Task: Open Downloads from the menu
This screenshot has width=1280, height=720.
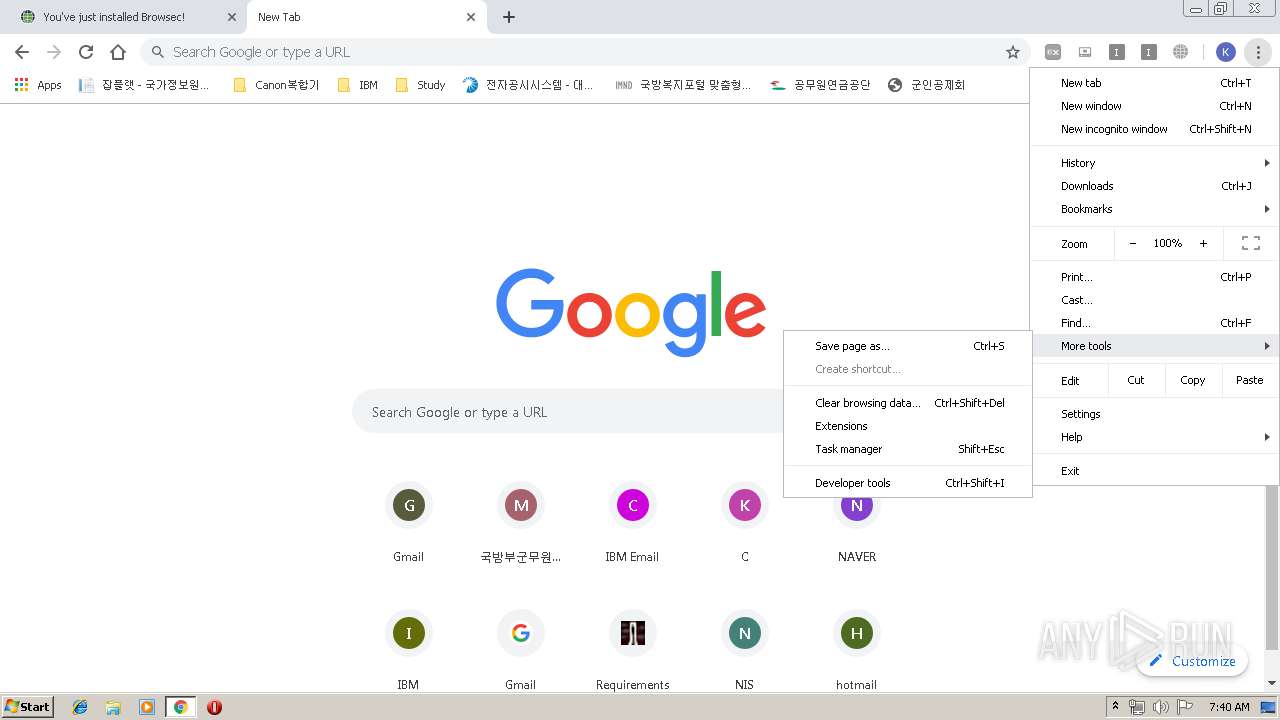Action: pyautogui.click(x=1155, y=186)
